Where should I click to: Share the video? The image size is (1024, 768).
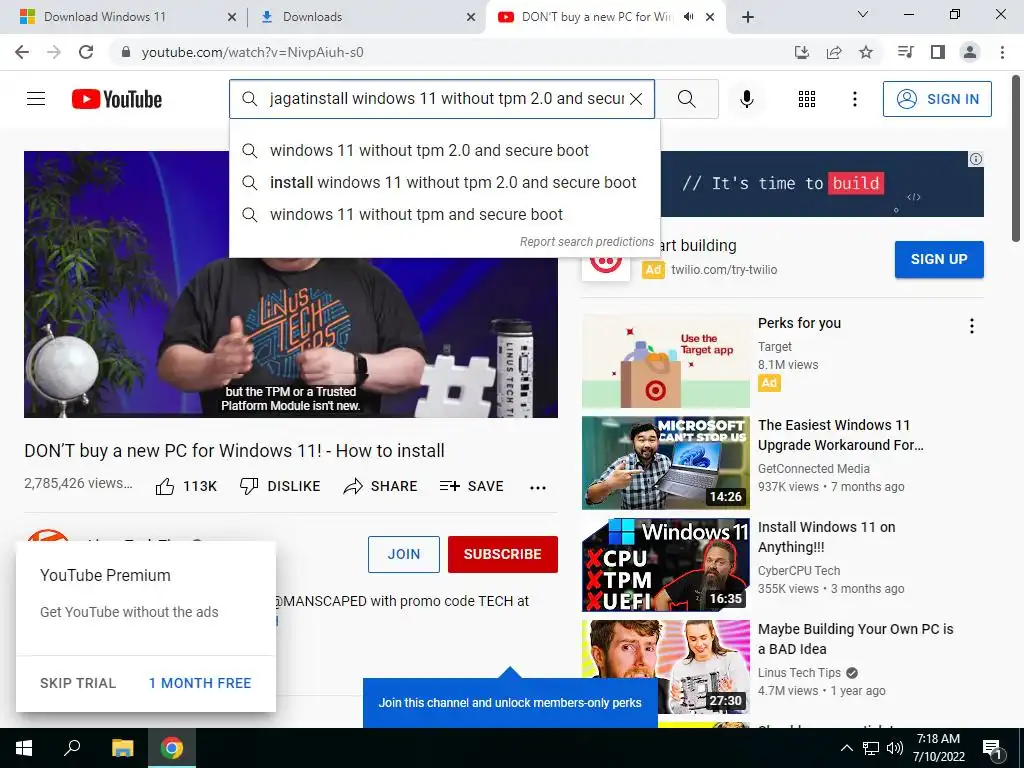(380, 487)
